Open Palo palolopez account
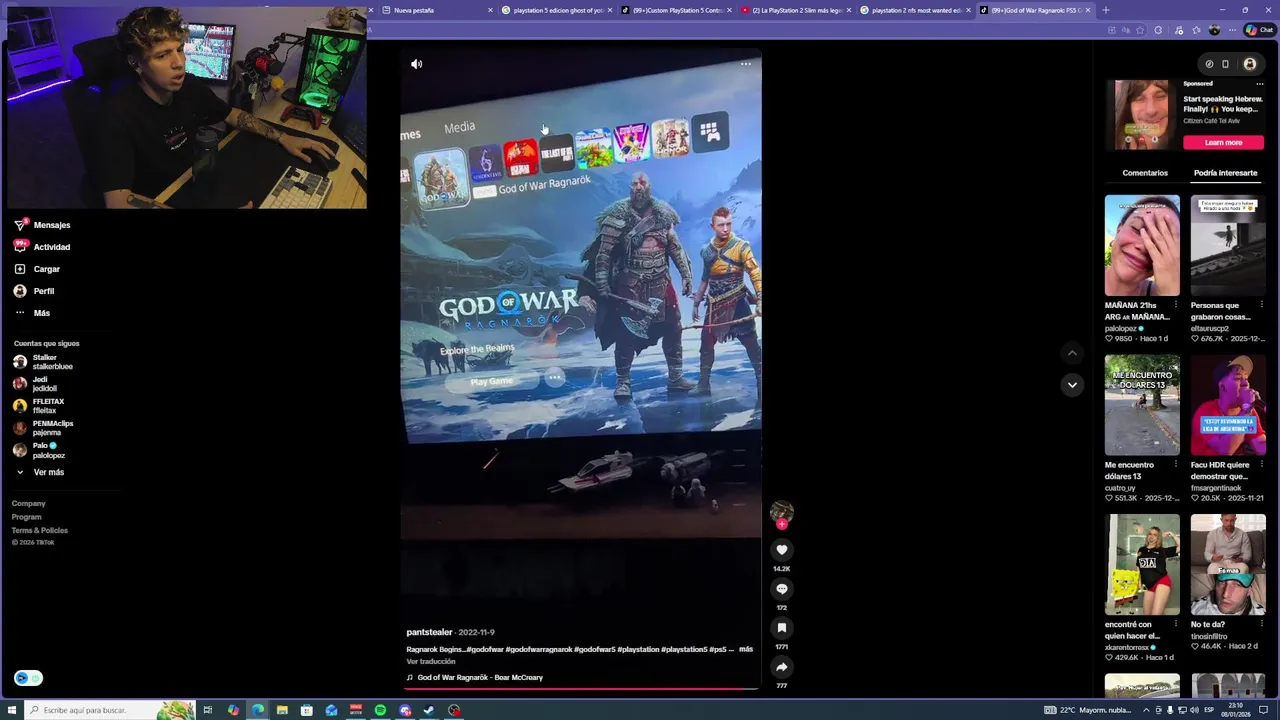This screenshot has height=720, width=1280. [x=40, y=450]
